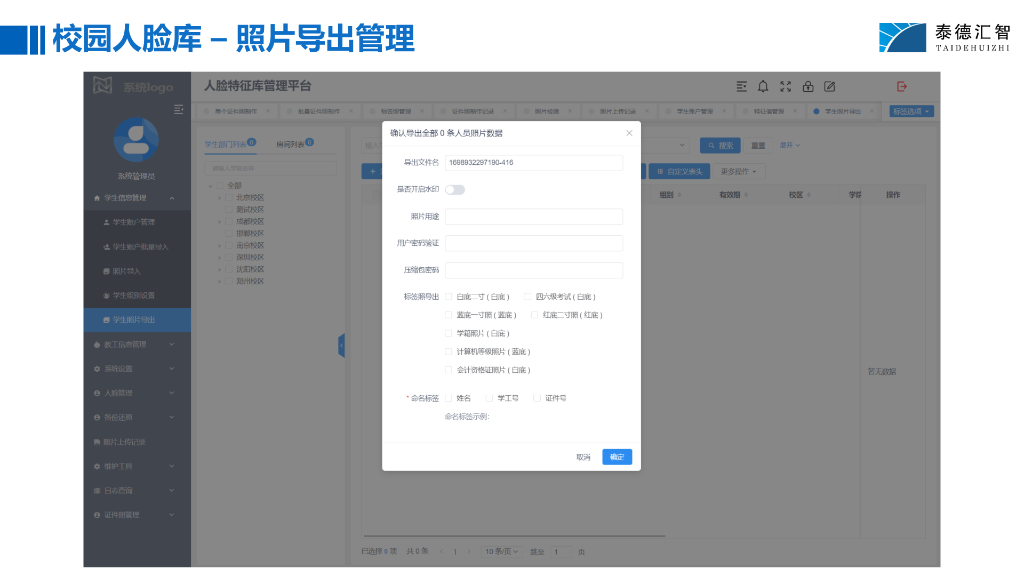1024x576 pixels.
Task: Click the 重置 reset button
Action: coord(758,145)
